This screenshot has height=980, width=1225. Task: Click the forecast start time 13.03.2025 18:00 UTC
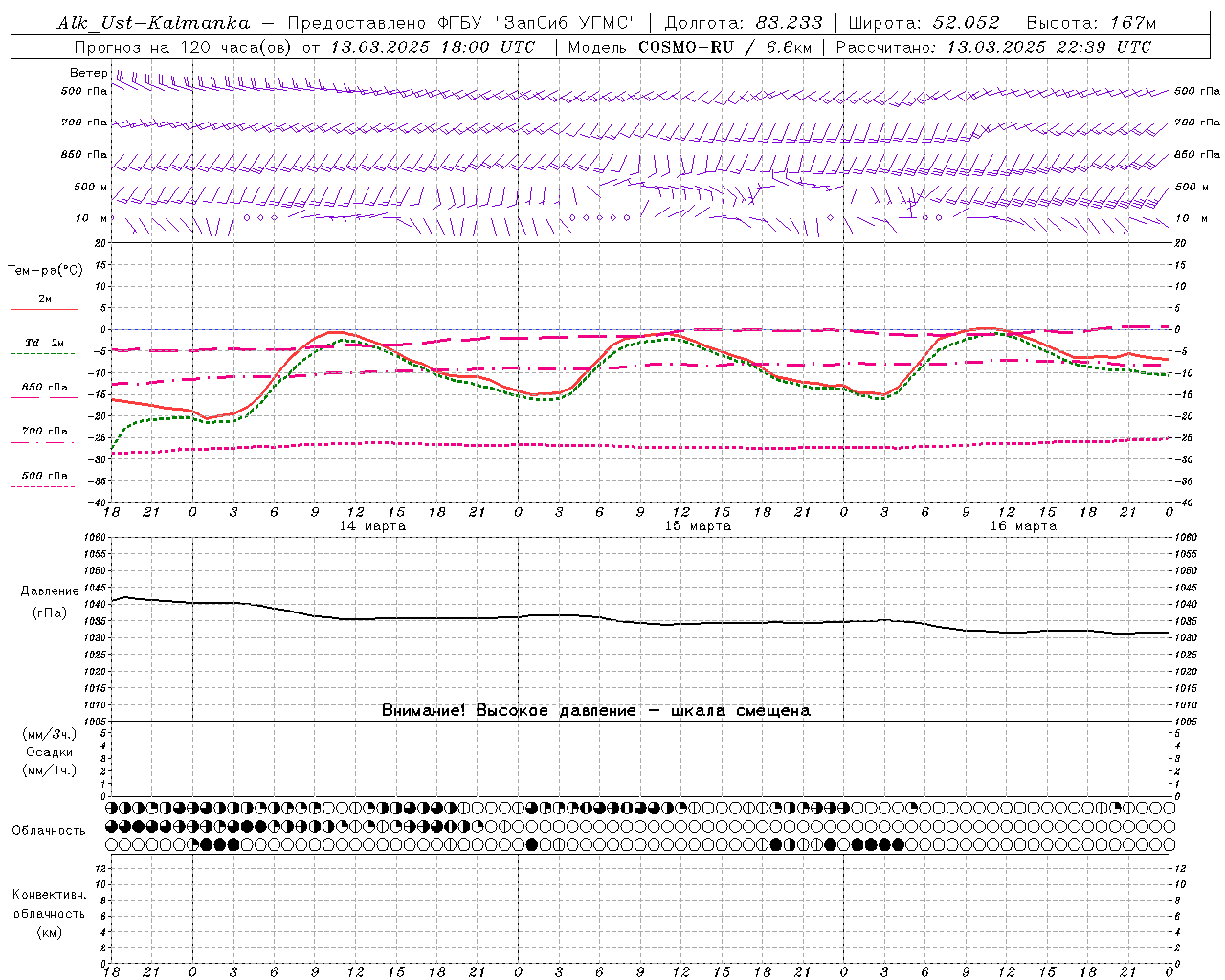(x=433, y=47)
